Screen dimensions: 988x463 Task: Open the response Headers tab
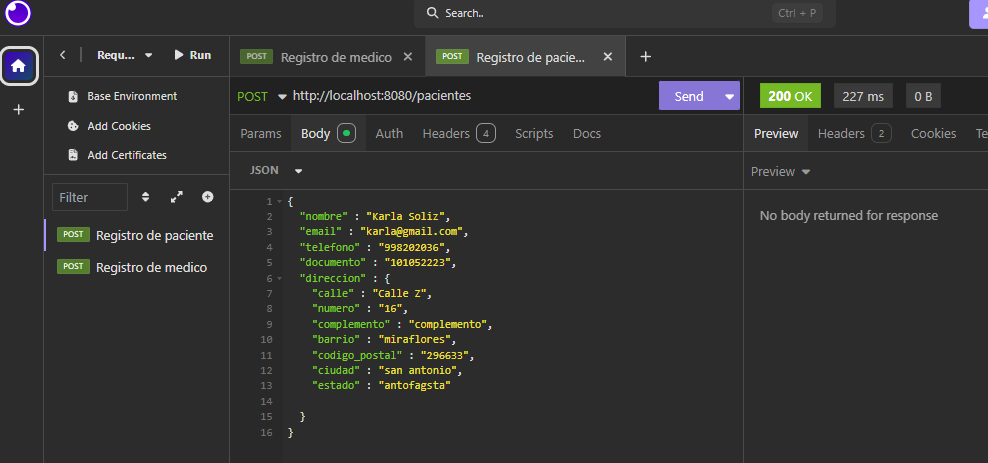854,134
